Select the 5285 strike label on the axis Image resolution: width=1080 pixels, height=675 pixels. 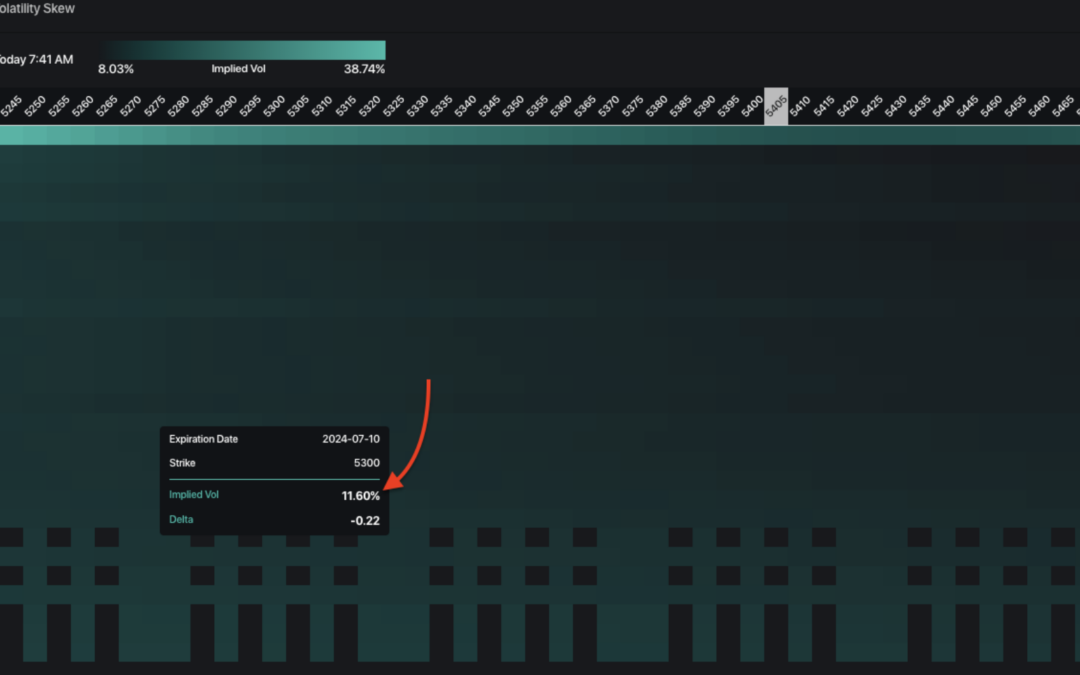pyautogui.click(x=202, y=106)
